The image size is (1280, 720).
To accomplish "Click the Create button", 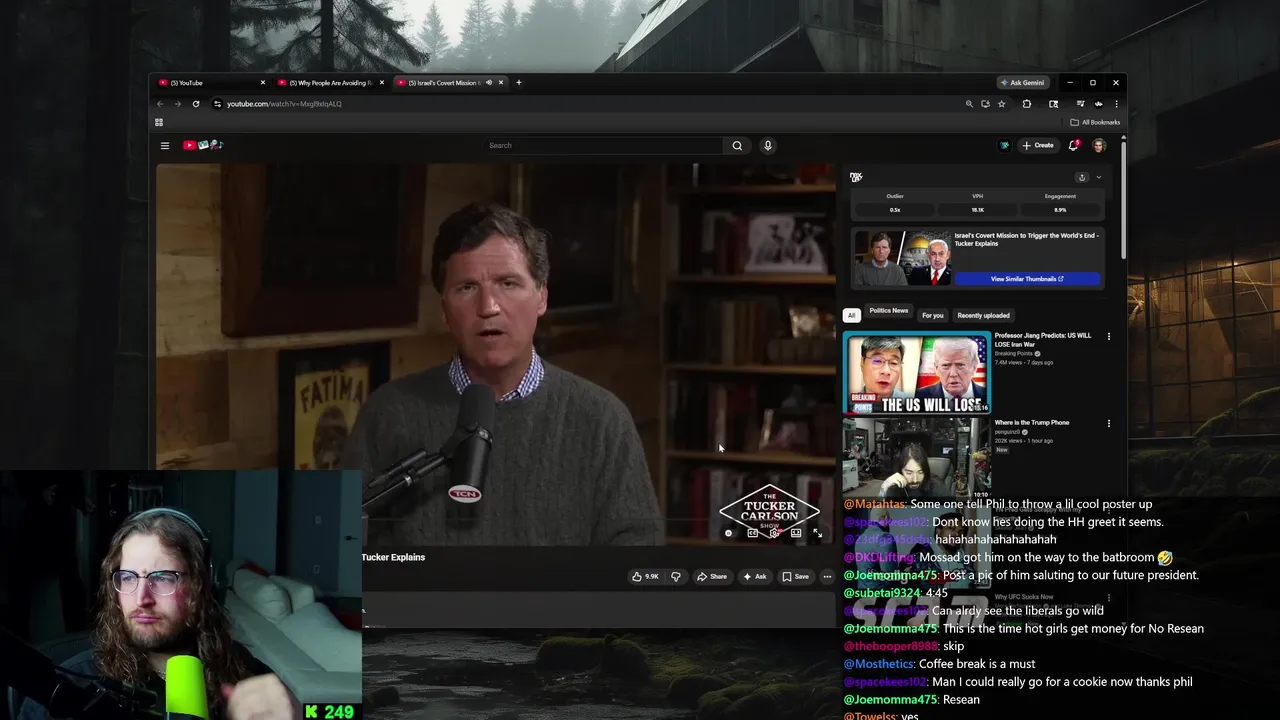I will click(x=1037, y=145).
